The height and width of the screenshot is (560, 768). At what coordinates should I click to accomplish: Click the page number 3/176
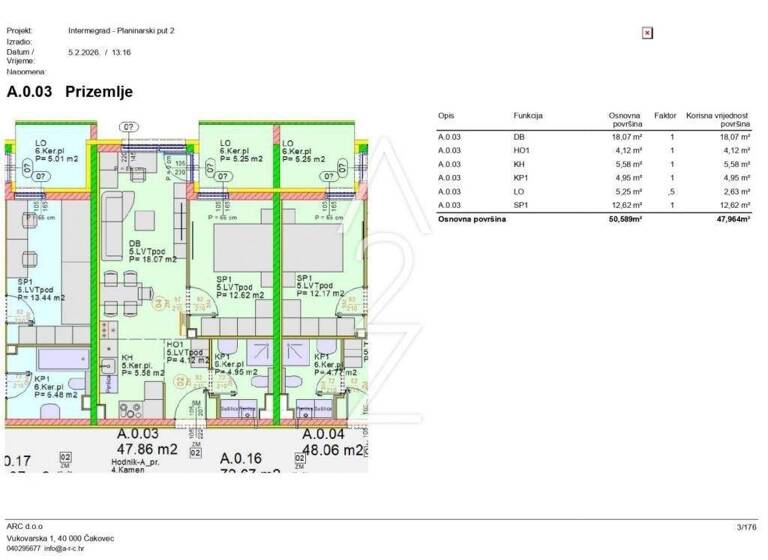tap(746, 526)
